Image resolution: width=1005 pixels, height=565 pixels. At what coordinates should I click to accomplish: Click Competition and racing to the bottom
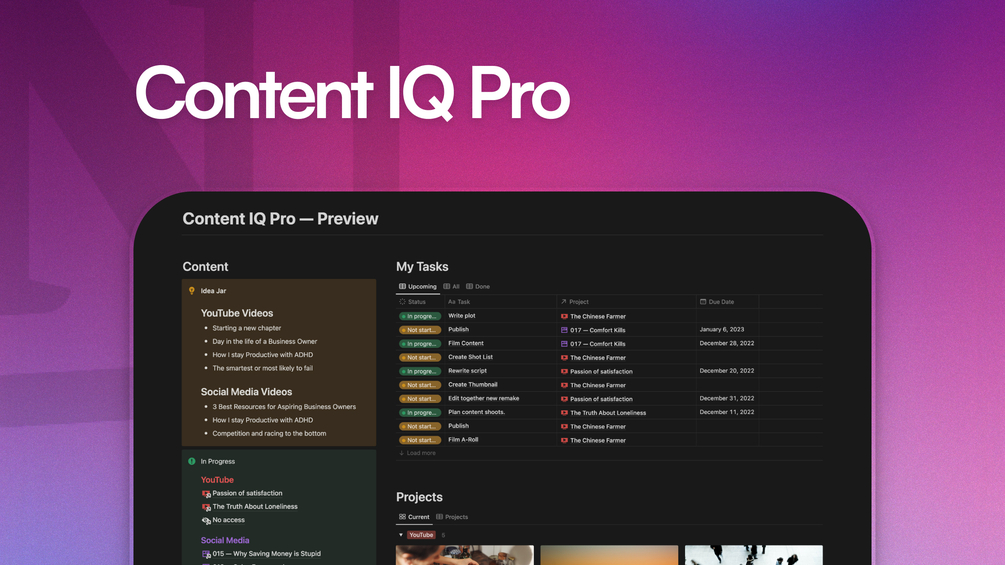269,434
